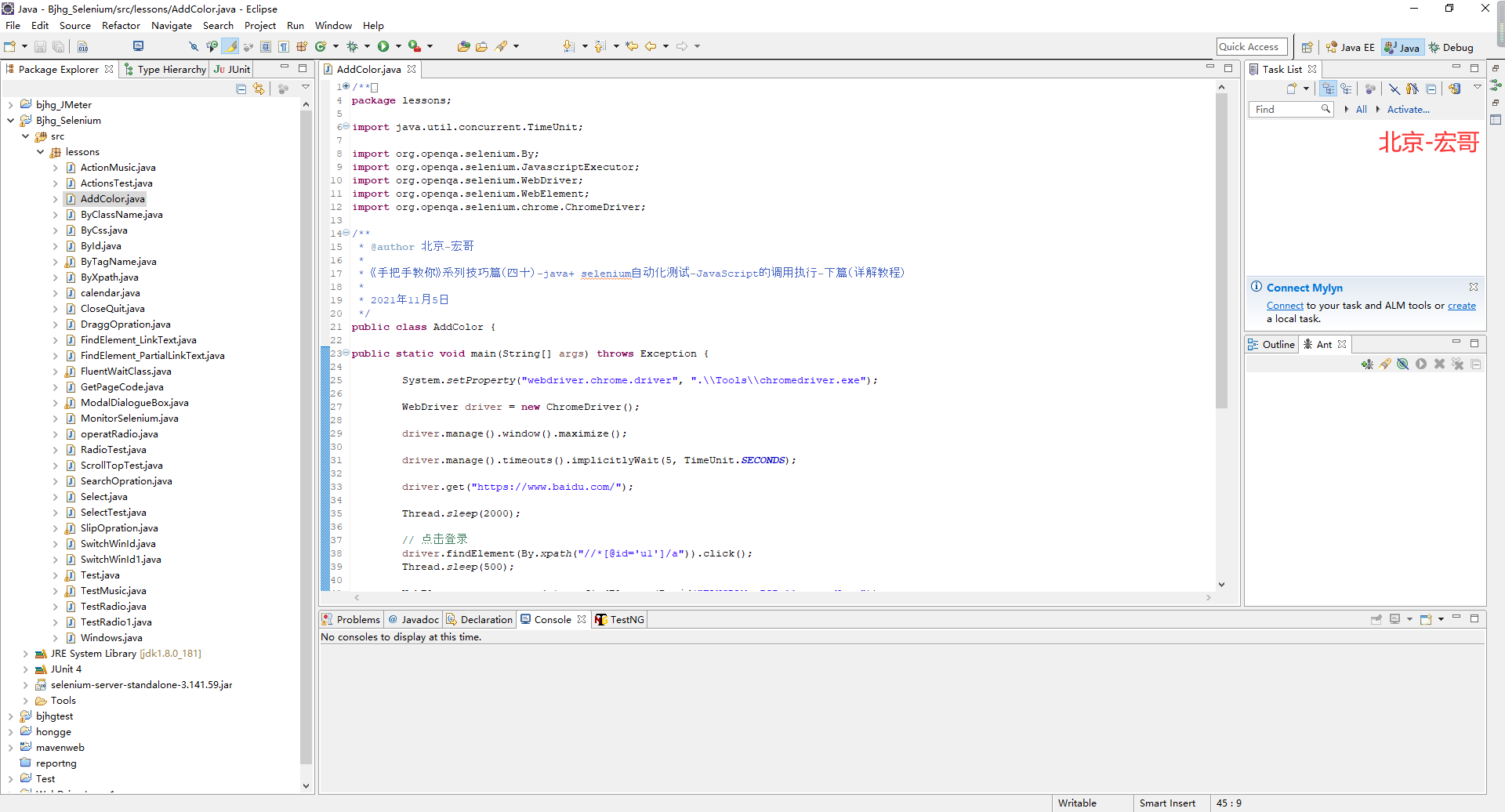
Task: Switch to the Java EE perspective
Action: click(x=1350, y=47)
